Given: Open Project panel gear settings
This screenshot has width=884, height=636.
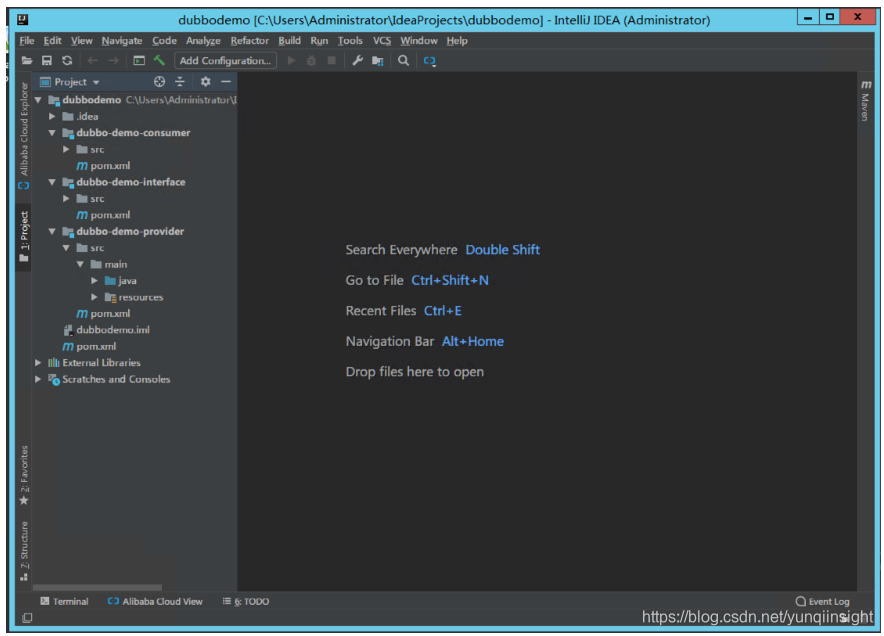Looking at the screenshot, I should [205, 82].
